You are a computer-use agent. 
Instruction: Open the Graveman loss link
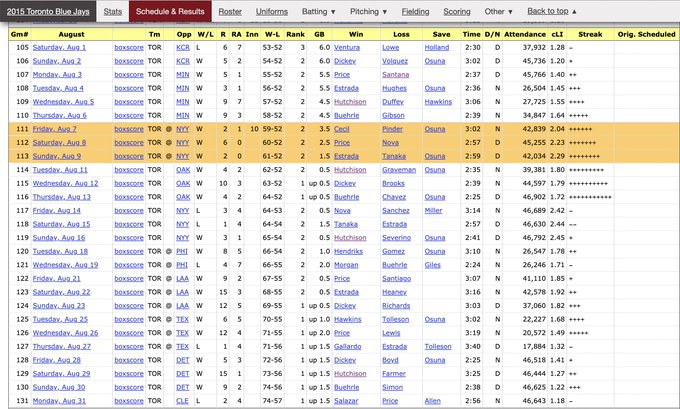click(x=399, y=170)
